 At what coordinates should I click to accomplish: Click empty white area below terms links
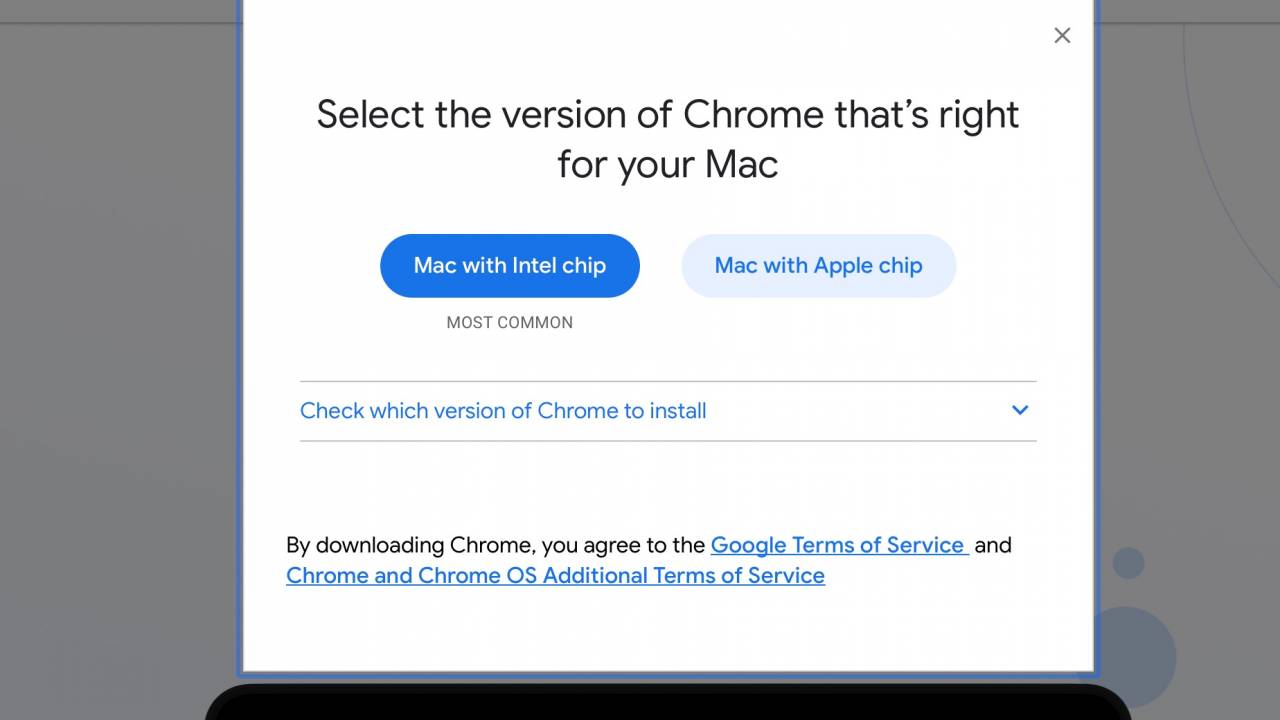667,630
